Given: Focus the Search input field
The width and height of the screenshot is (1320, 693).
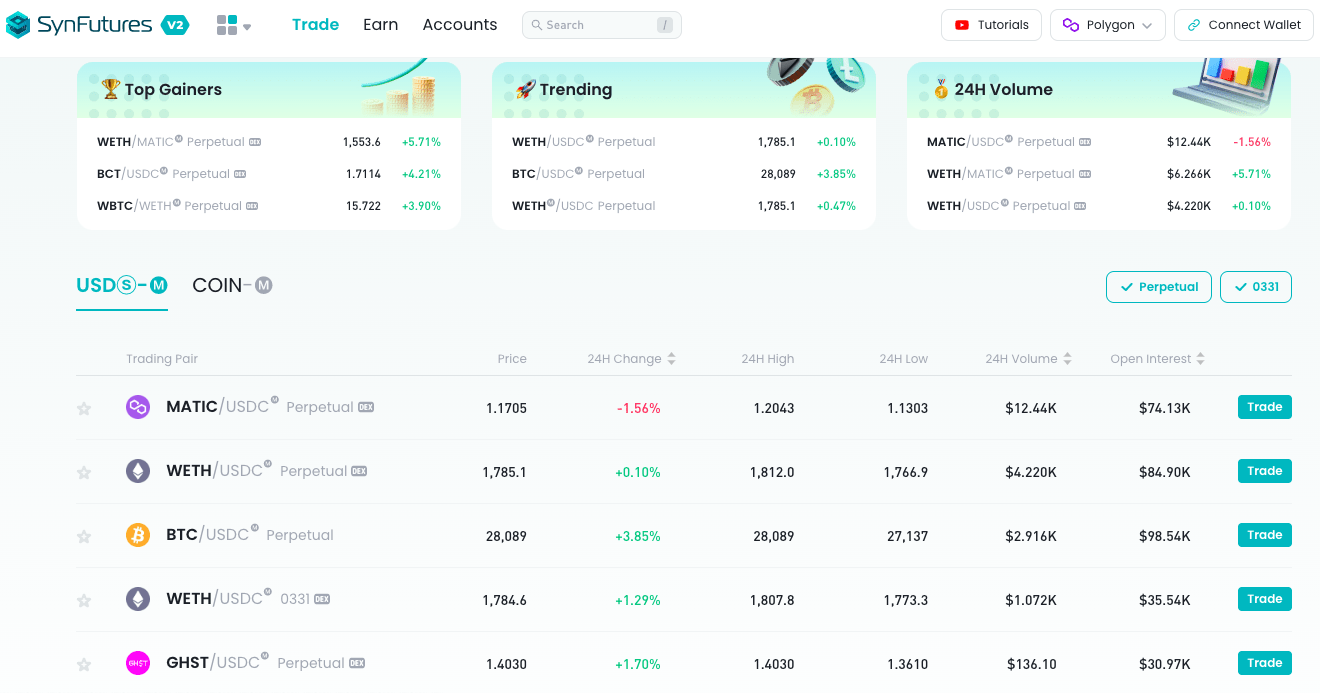Looking at the screenshot, I should click(x=601, y=25).
